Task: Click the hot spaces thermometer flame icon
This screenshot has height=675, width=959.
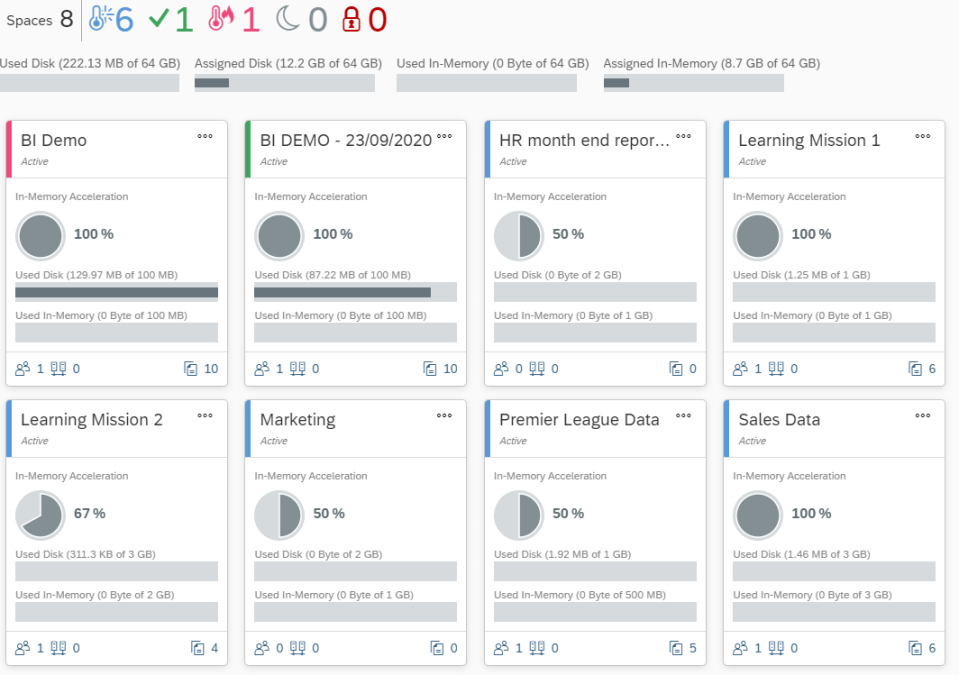Action: point(222,19)
